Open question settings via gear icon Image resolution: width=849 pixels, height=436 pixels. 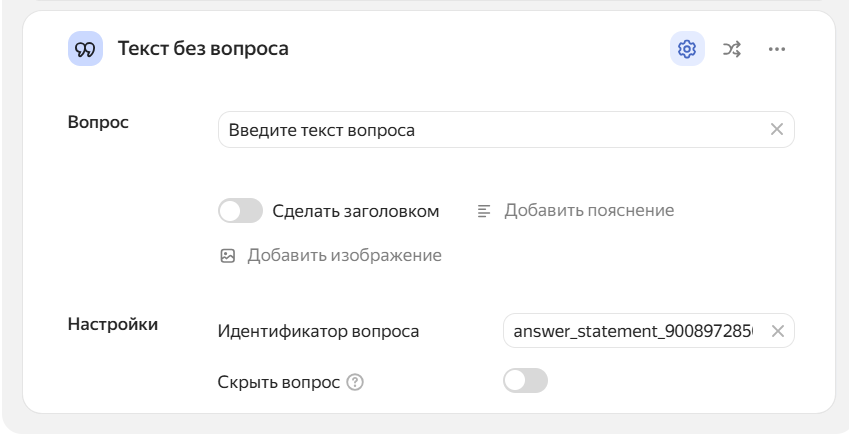(687, 49)
